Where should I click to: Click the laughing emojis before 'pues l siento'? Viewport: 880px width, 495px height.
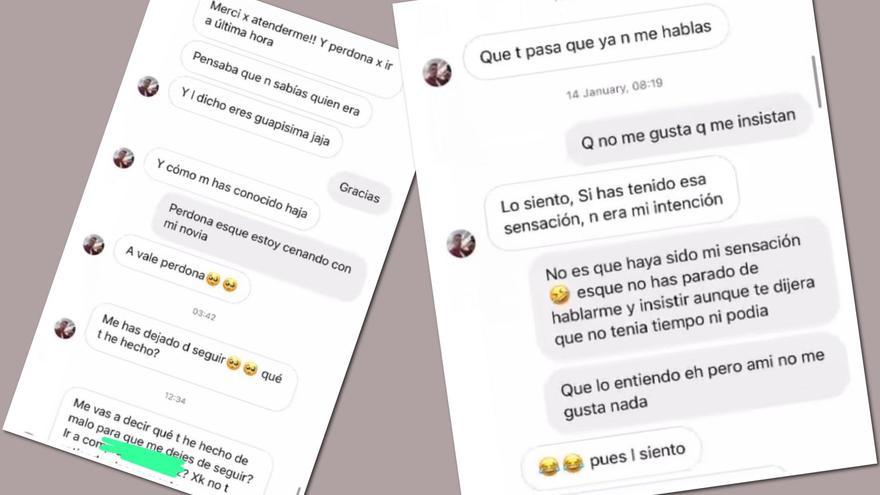point(560,465)
